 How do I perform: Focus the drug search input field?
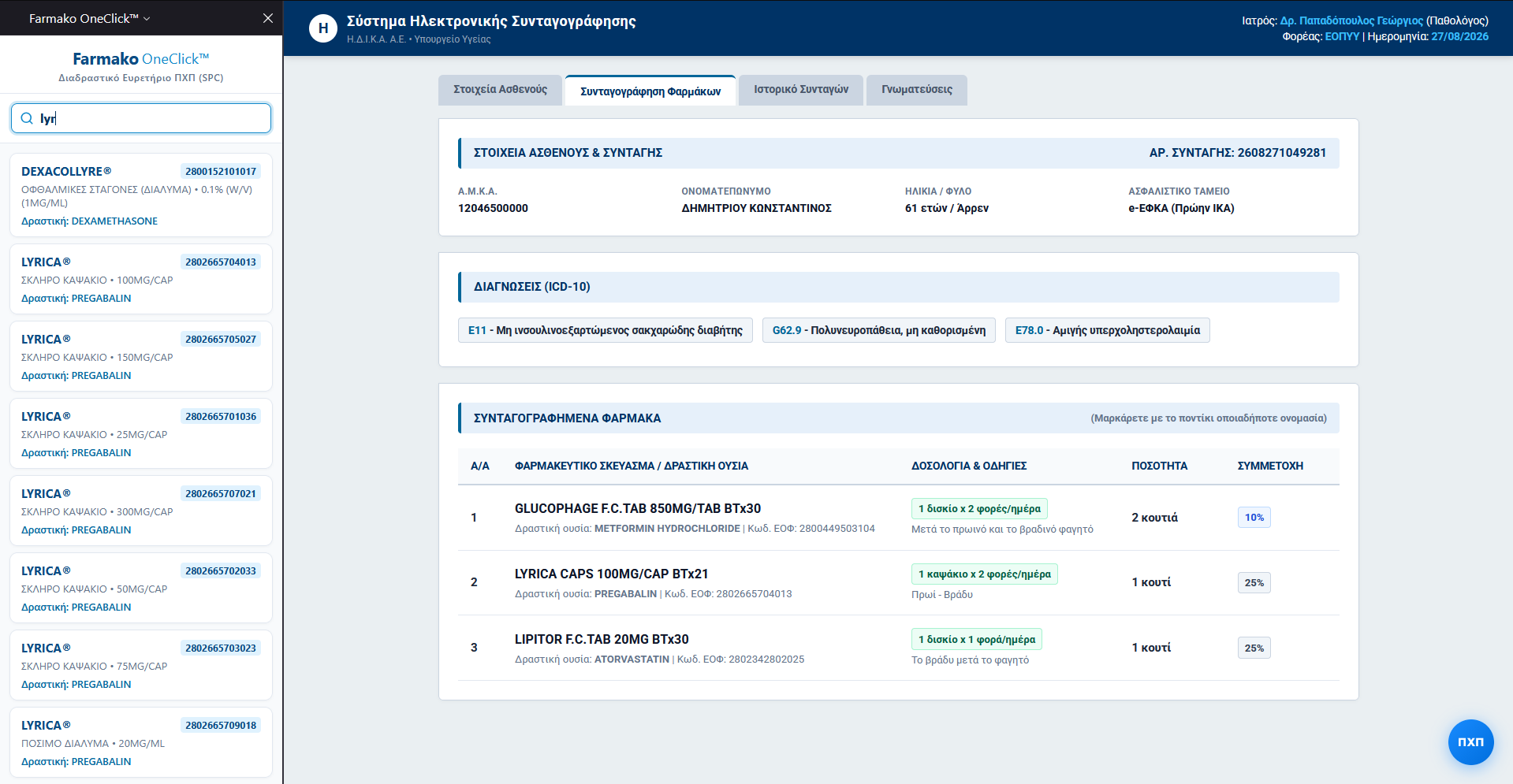point(141,118)
